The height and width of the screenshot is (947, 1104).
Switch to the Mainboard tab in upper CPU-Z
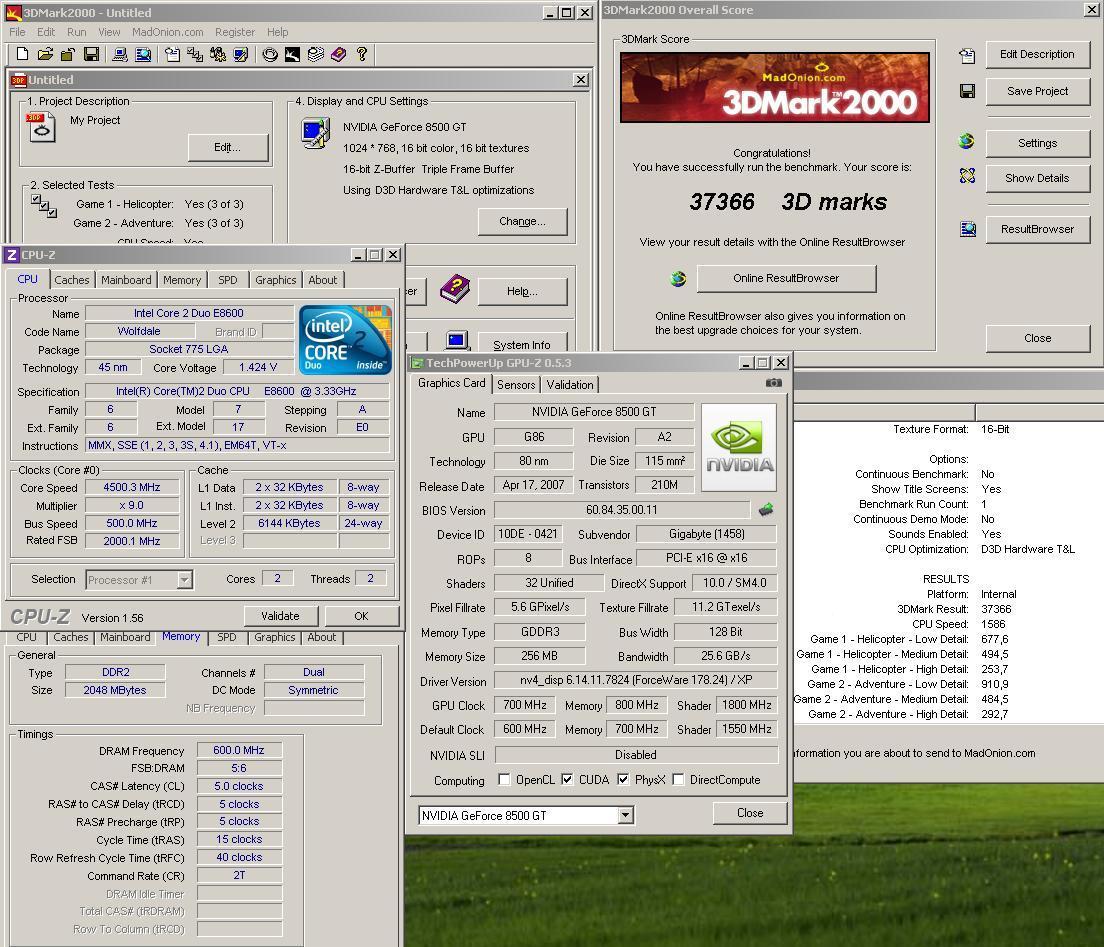click(126, 280)
